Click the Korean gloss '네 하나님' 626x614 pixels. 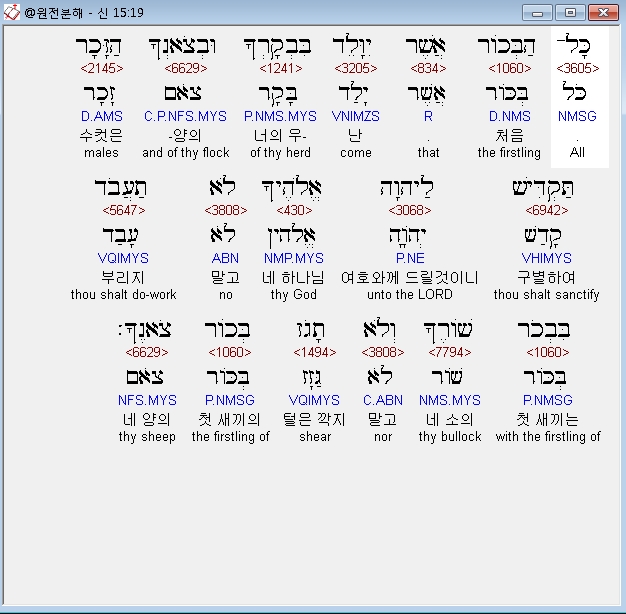294,277
